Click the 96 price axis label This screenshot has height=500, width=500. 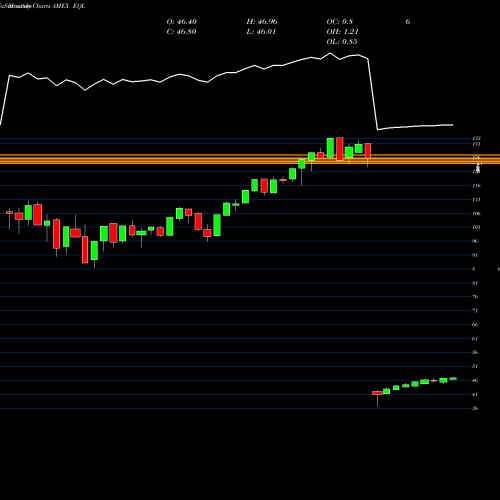[x=475, y=241]
